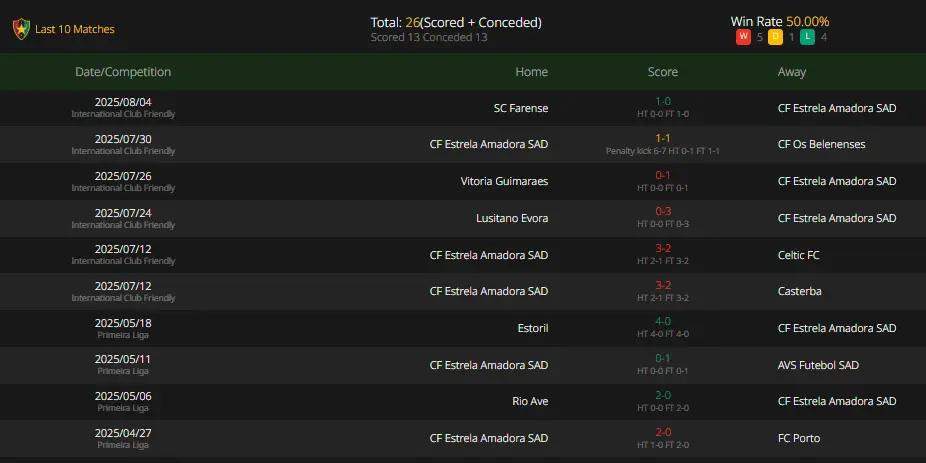Click the 1-0 score of Farense match
The width and height of the screenshot is (926, 463).
tap(663, 102)
